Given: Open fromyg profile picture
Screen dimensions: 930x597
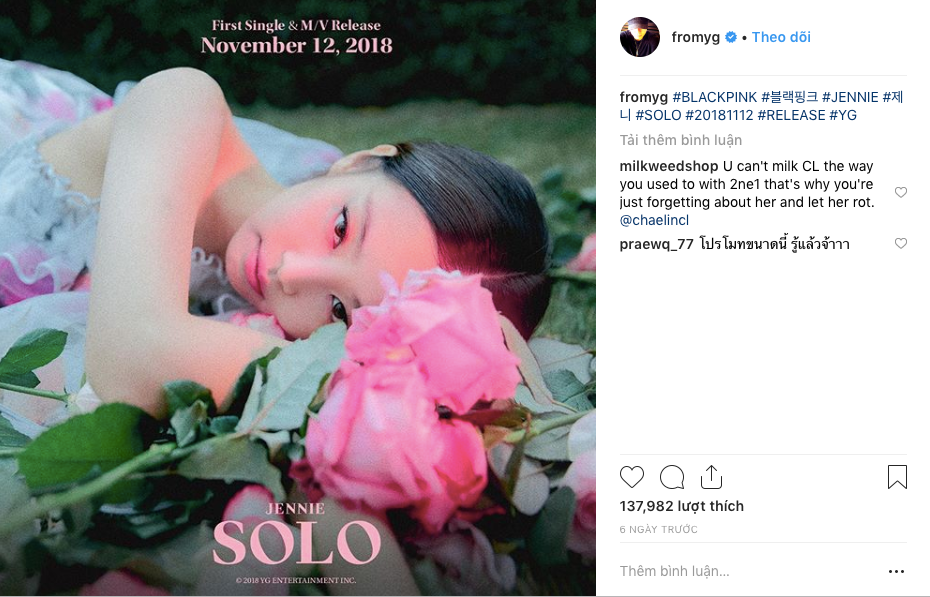Looking at the screenshot, I should [639, 37].
